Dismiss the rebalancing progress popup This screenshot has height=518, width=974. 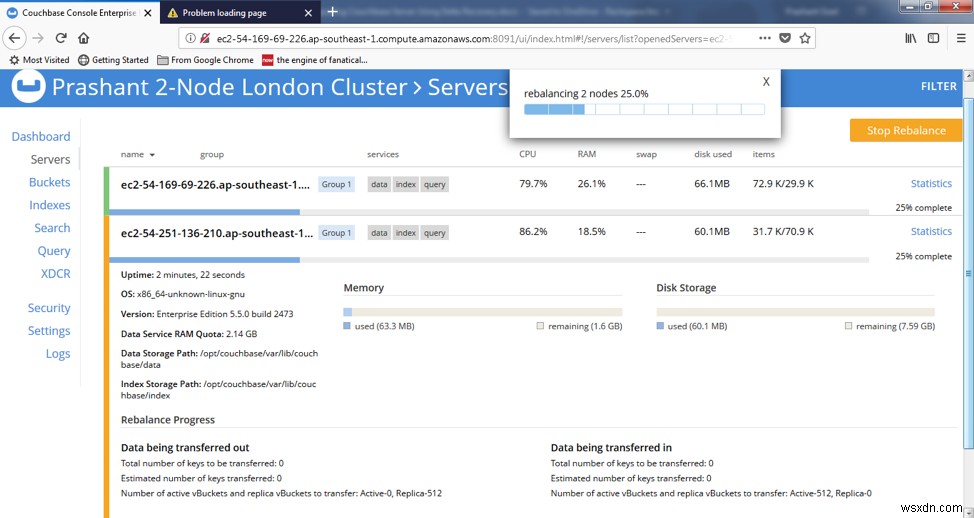(766, 81)
